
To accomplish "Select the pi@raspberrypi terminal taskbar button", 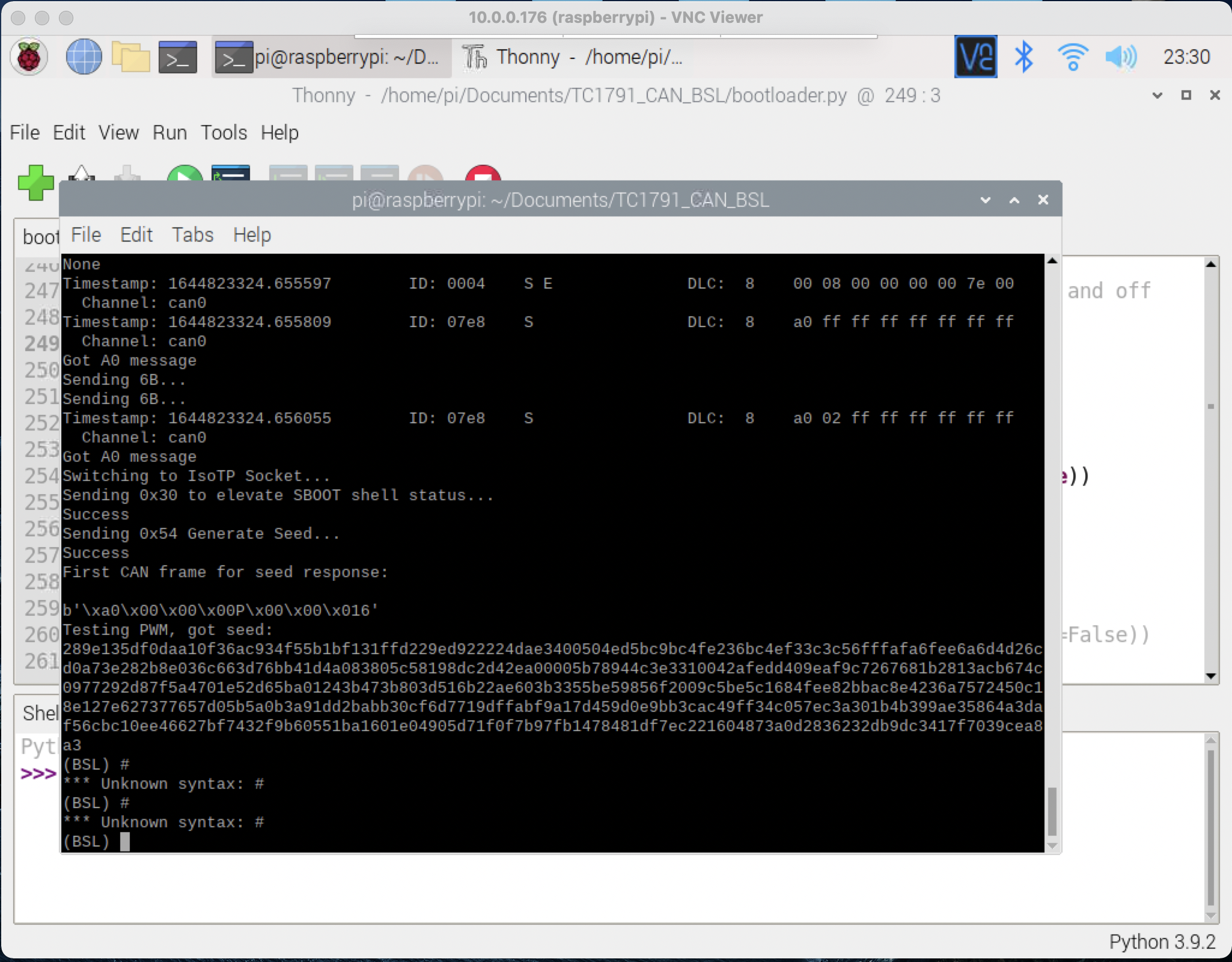I will 332,57.
